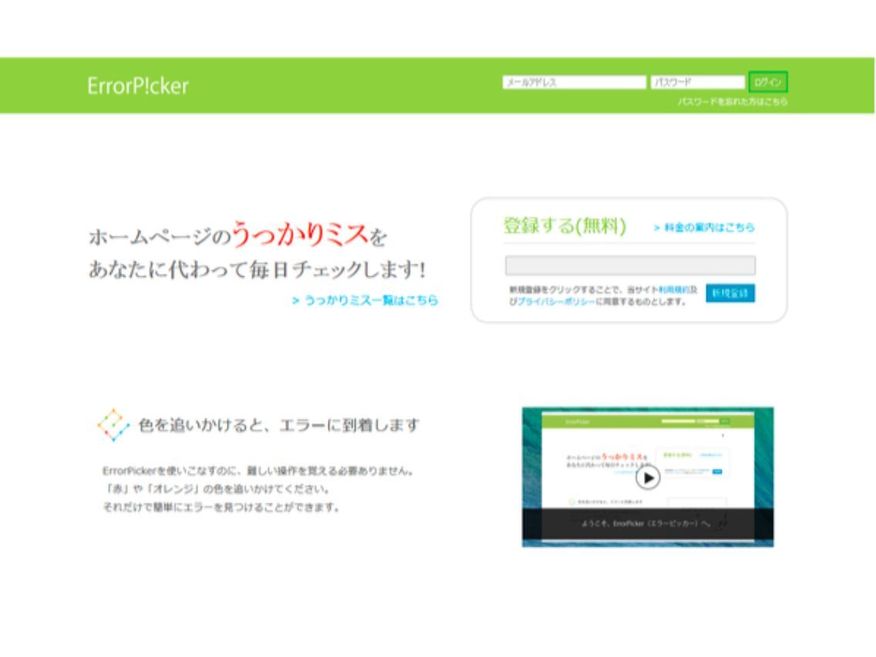Click the line それだけで簡単にエラーを見つけることができます
This screenshot has width=876, height=657.
[x=221, y=507]
